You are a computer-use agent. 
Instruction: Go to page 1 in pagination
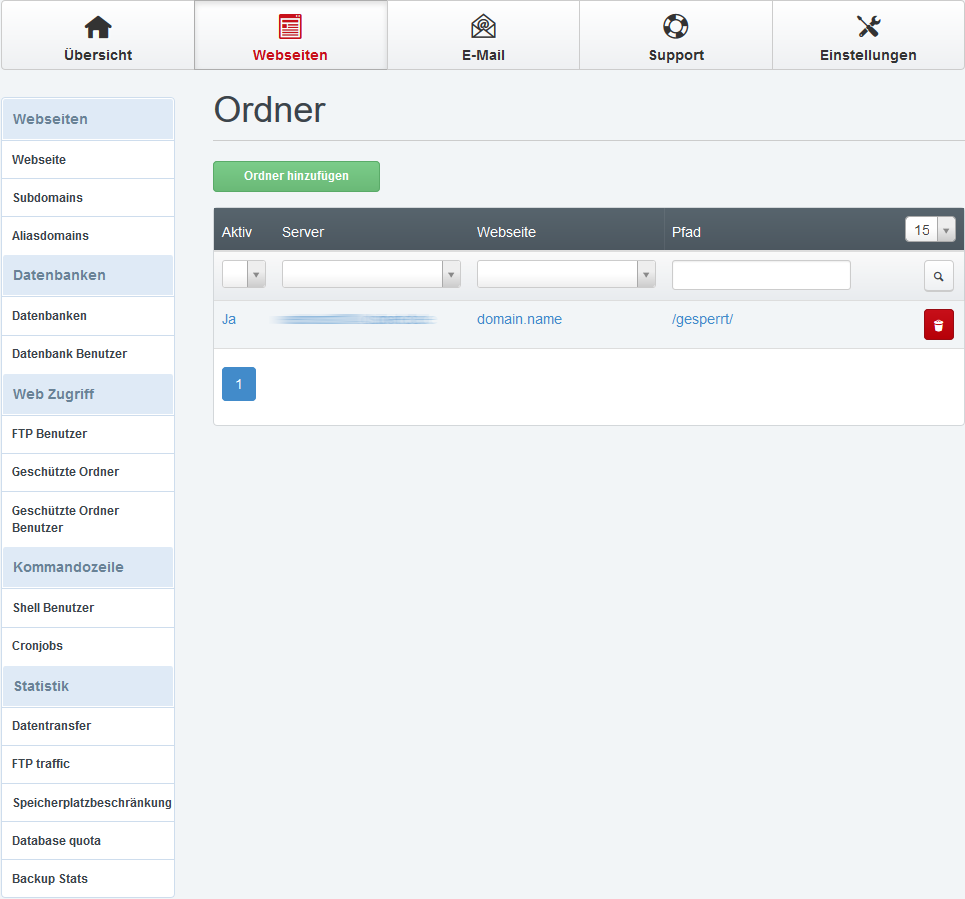pyautogui.click(x=239, y=384)
